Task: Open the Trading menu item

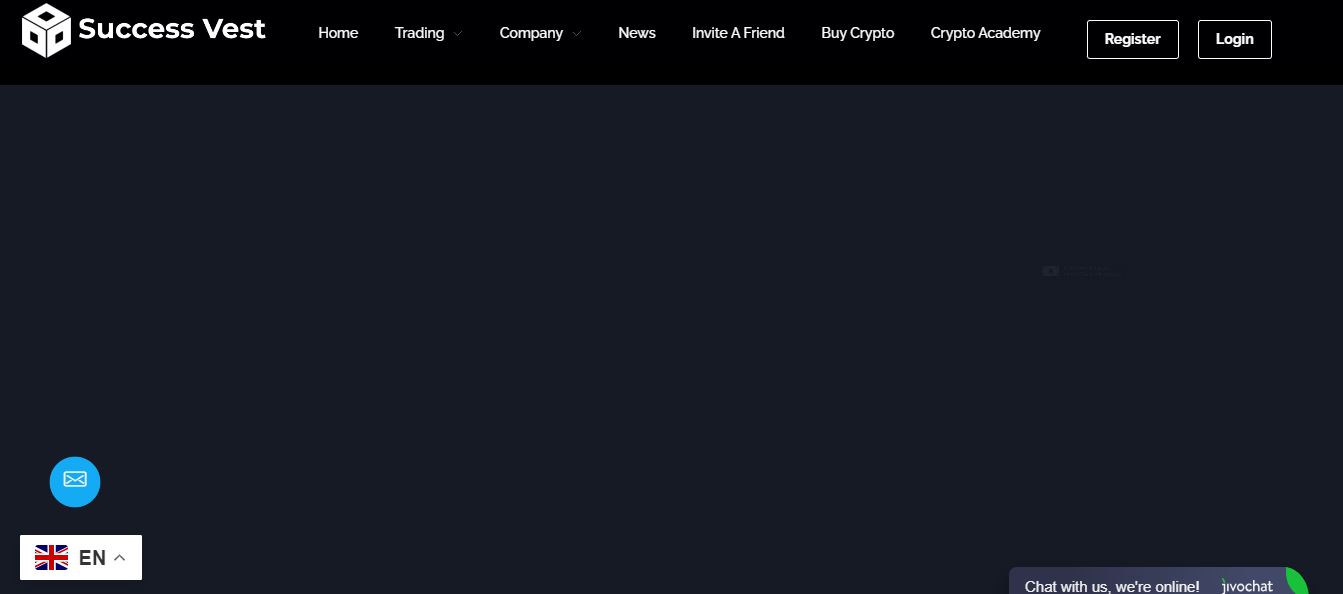Action: (419, 33)
